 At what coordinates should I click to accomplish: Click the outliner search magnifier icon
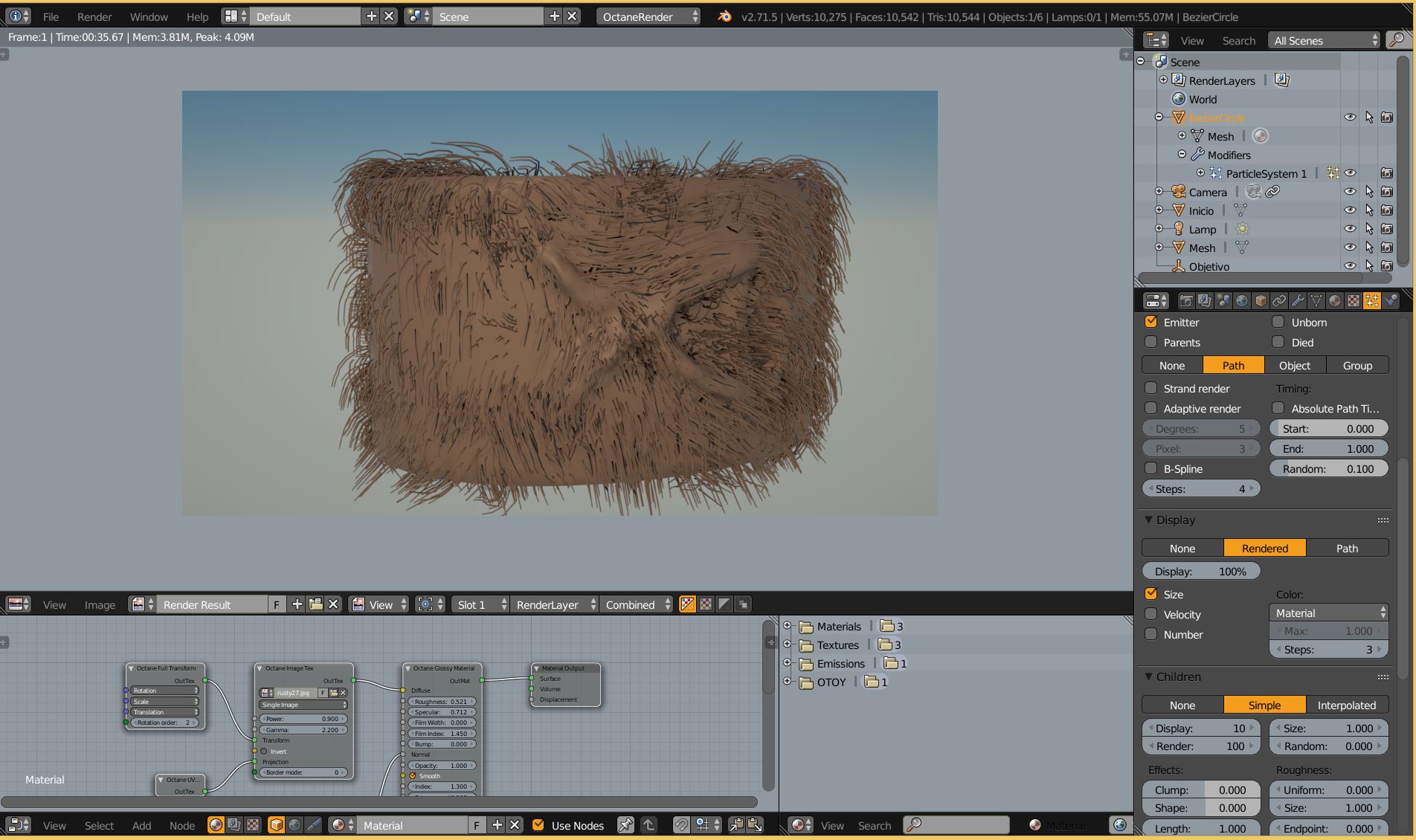coord(1397,40)
